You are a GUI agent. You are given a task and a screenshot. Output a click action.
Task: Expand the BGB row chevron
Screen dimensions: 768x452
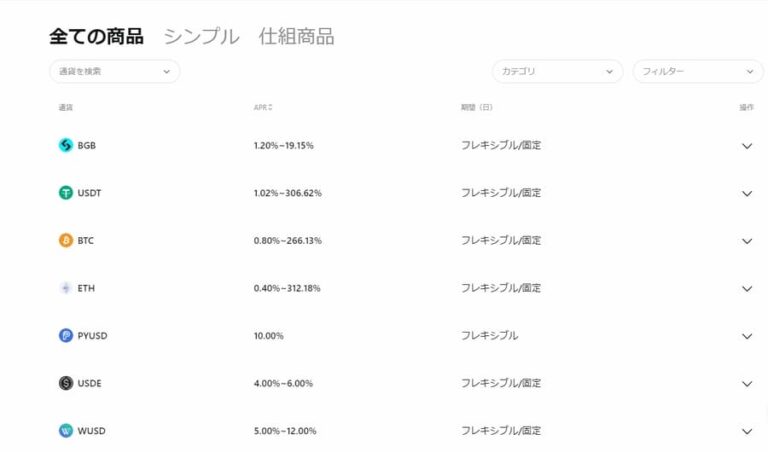(746, 146)
